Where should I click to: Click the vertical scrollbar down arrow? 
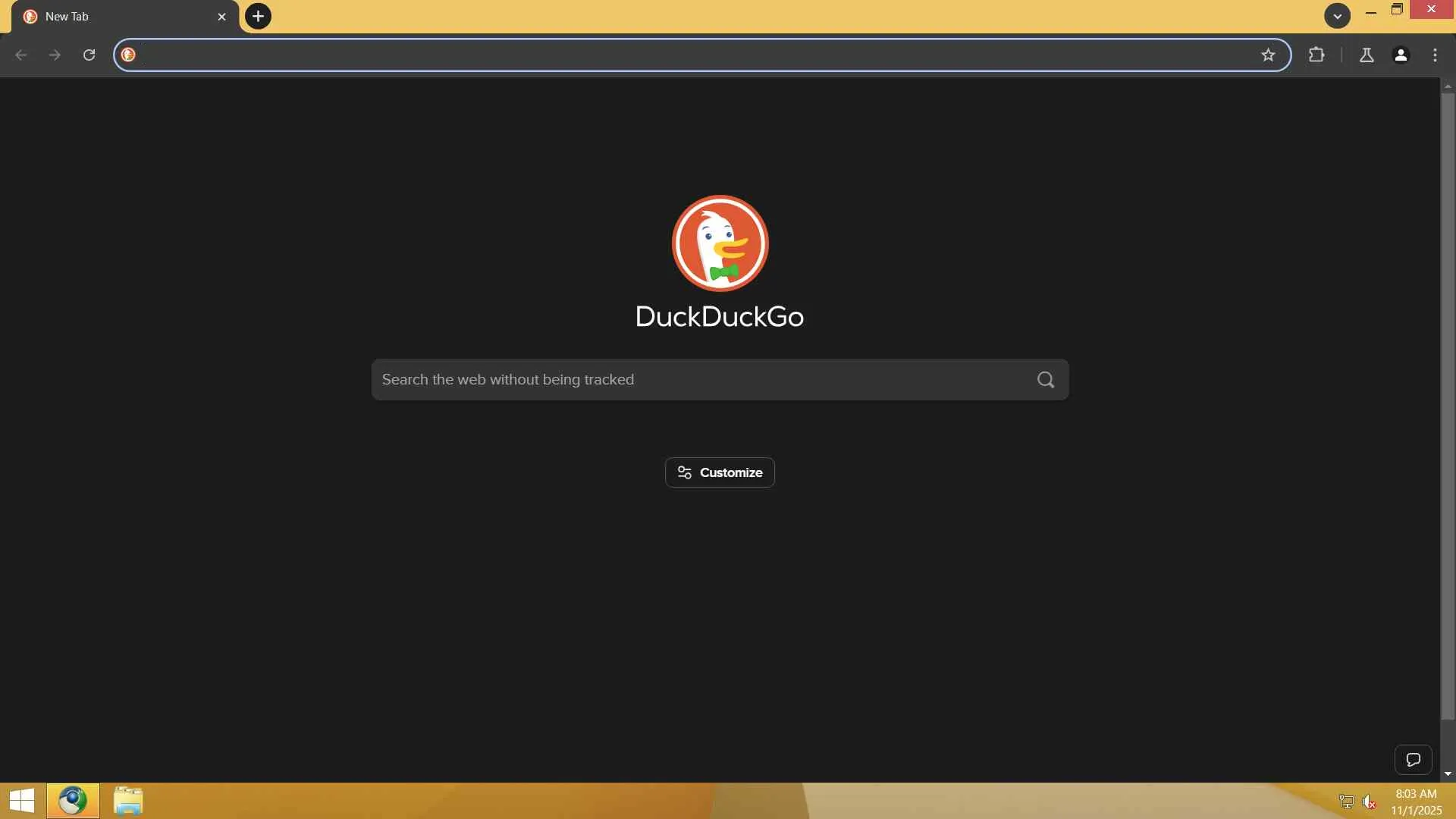pyautogui.click(x=1448, y=774)
